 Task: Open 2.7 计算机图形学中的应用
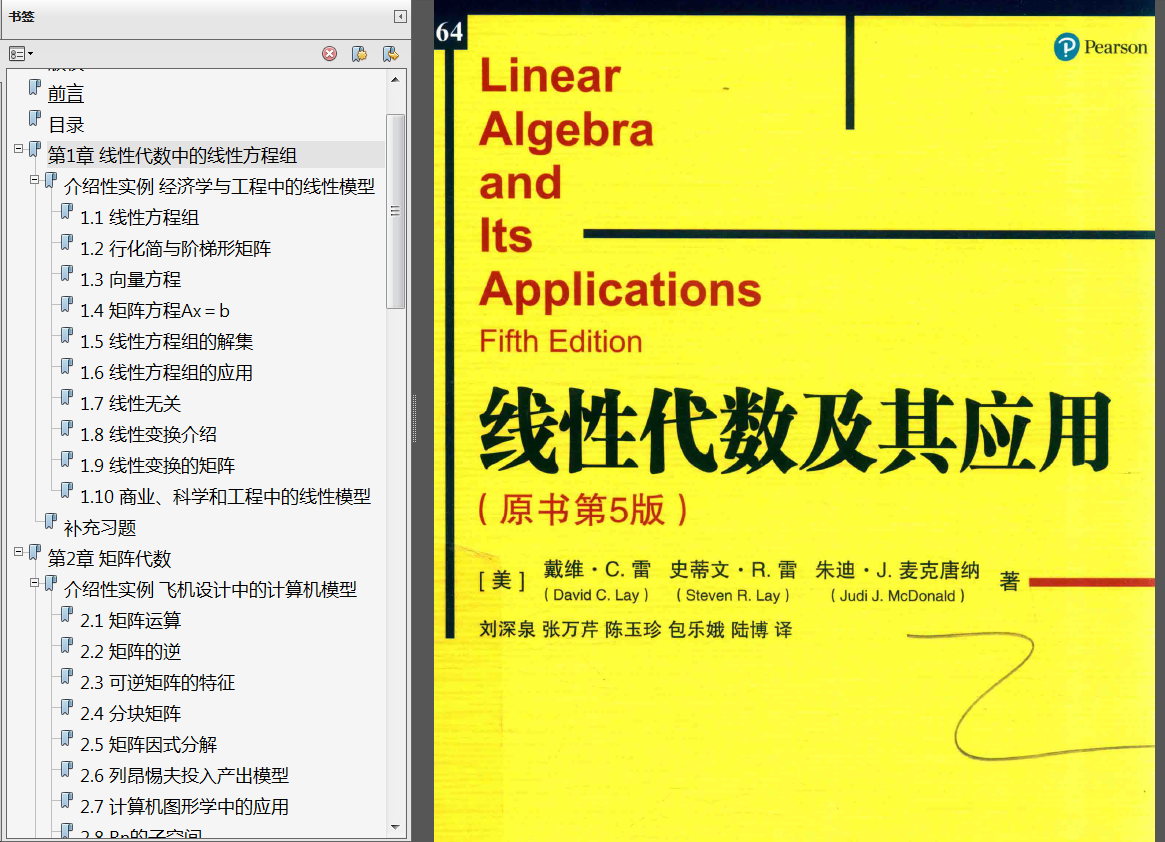(x=184, y=806)
